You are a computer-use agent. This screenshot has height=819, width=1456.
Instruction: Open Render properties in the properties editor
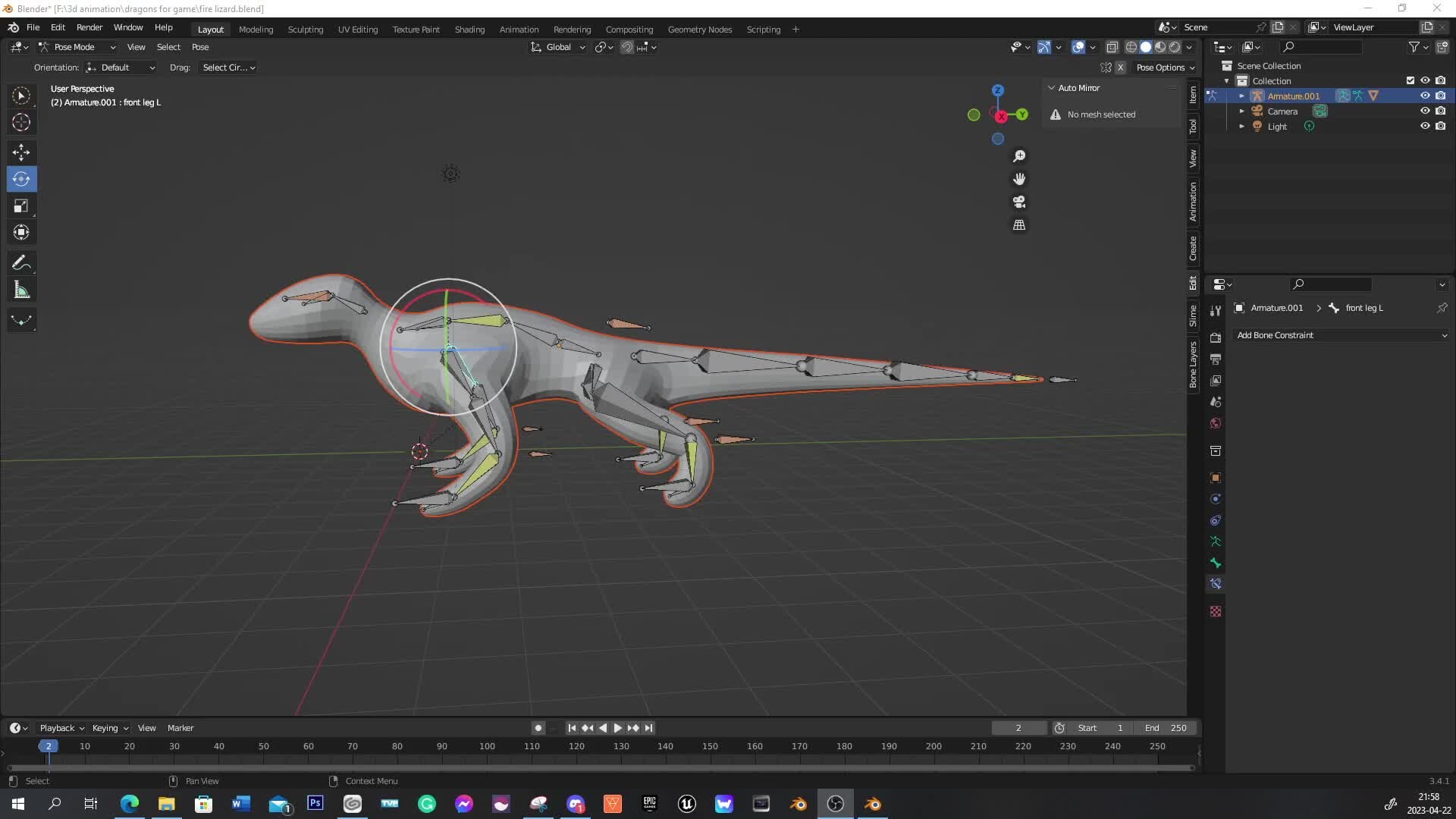coord(1216,337)
